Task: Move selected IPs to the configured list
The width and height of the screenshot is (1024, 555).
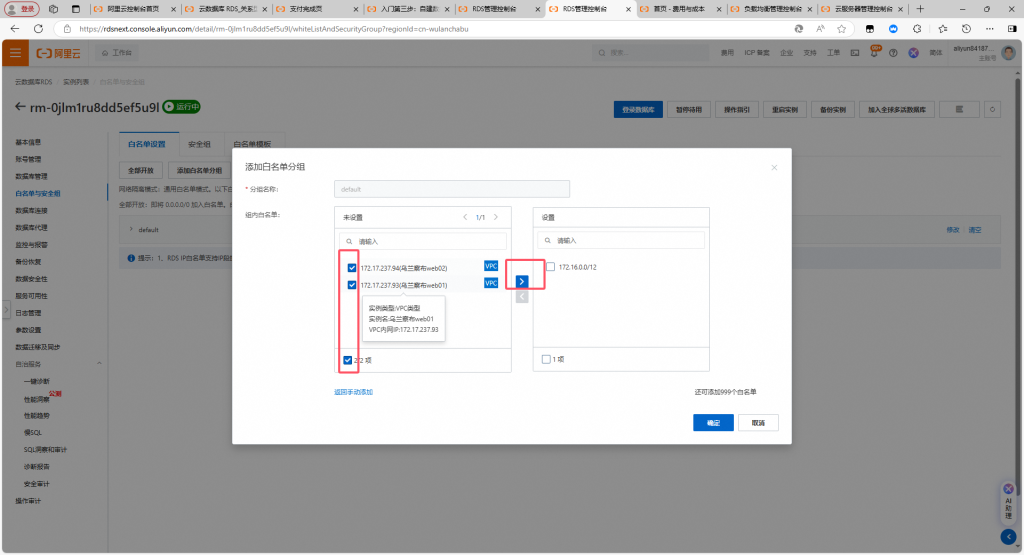Action: [x=522, y=281]
